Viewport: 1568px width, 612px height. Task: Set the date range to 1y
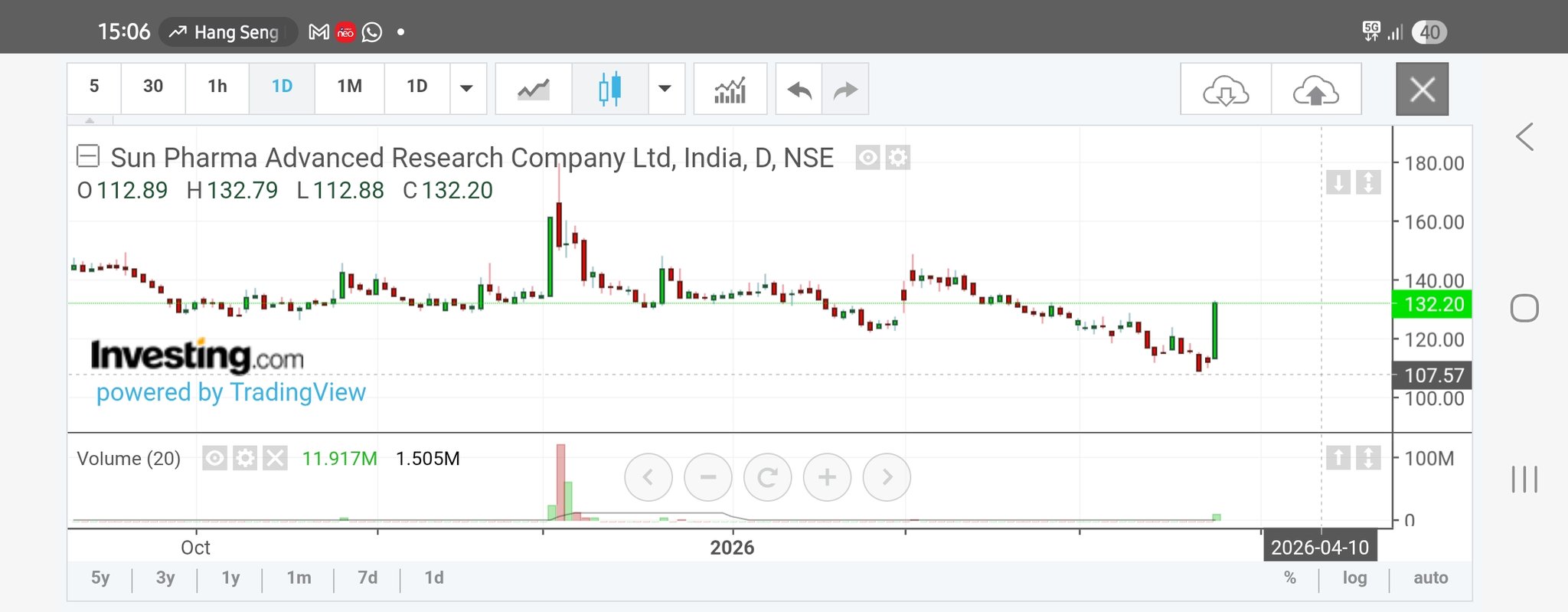coord(230,578)
